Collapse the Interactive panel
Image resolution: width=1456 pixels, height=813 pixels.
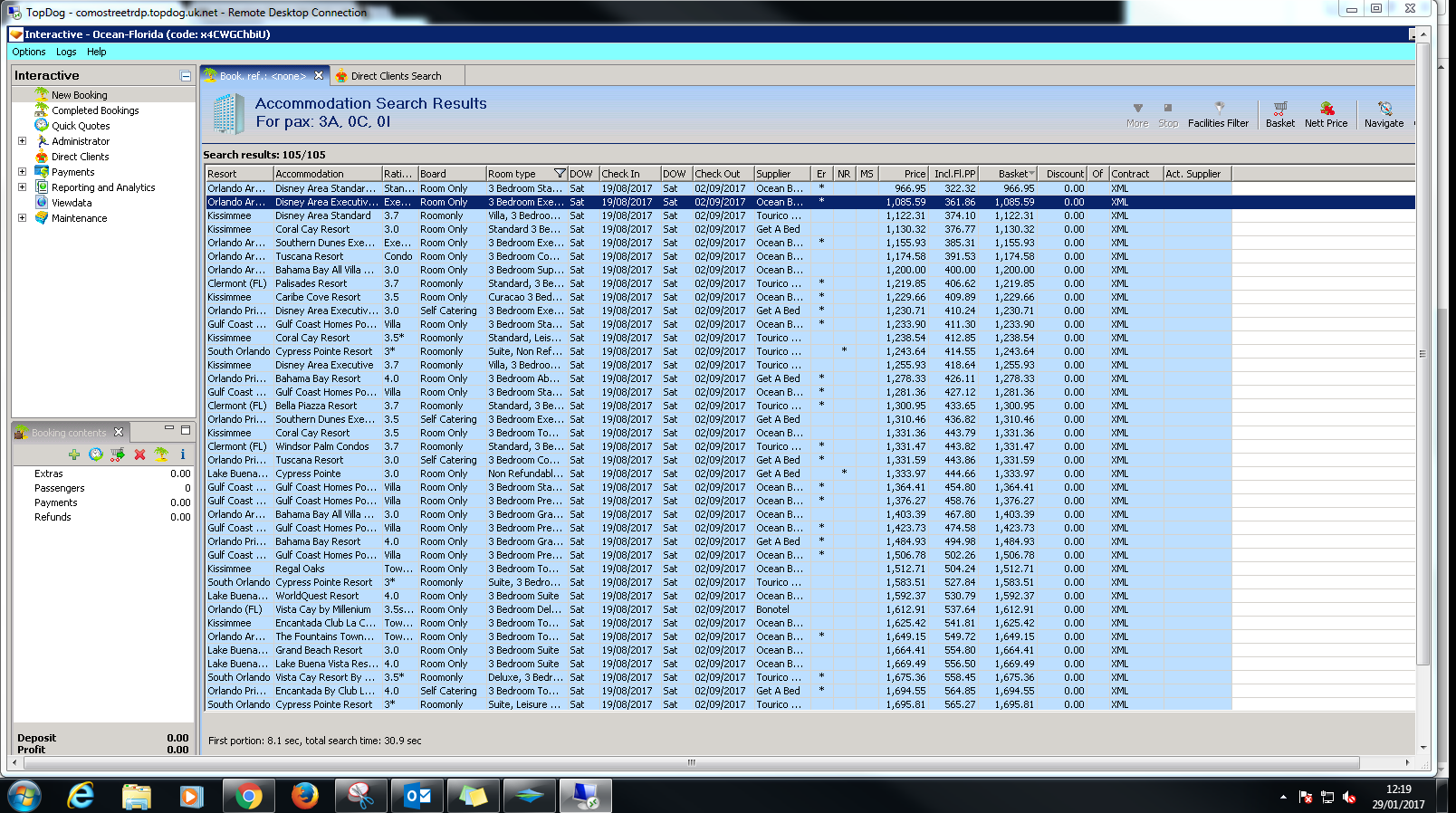[x=186, y=76]
